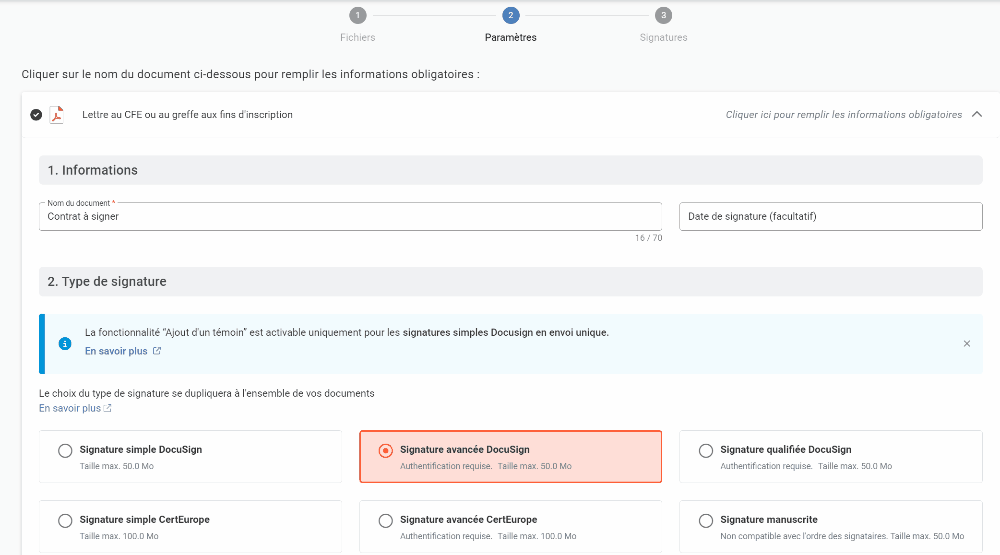The width and height of the screenshot is (1000, 555).
Task: Choose Signature simple CertEurope radio button
Action: coord(66,521)
